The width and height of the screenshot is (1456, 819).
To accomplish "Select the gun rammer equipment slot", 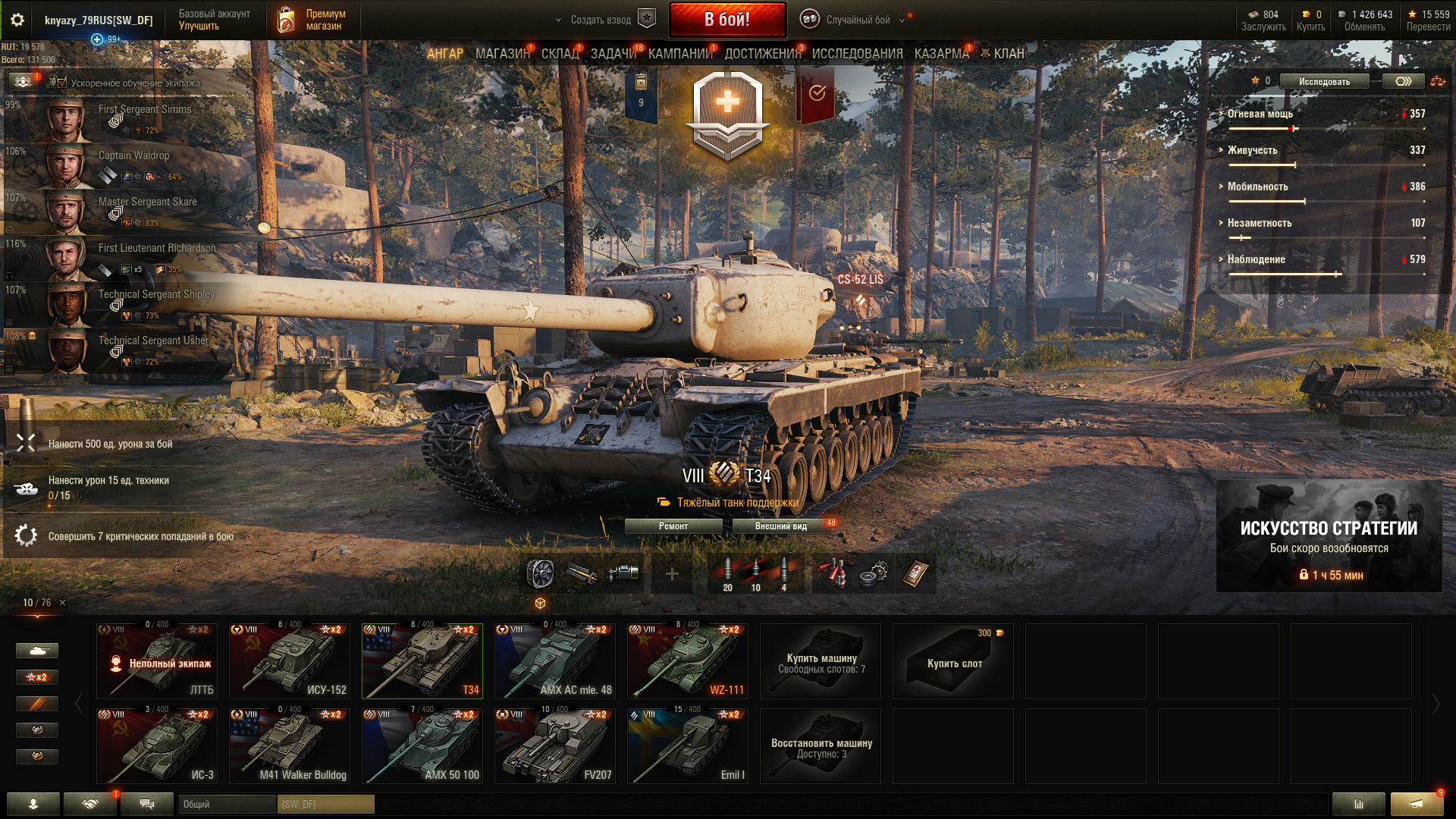I will coord(582,574).
